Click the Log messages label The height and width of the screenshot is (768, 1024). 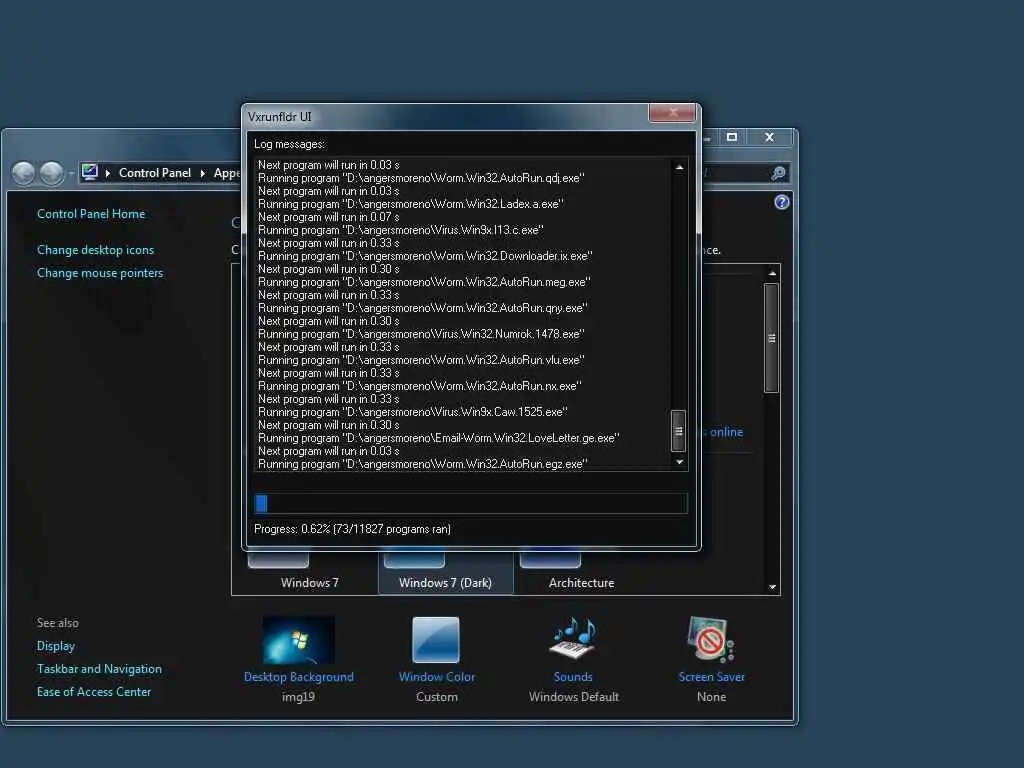(x=289, y=144)
